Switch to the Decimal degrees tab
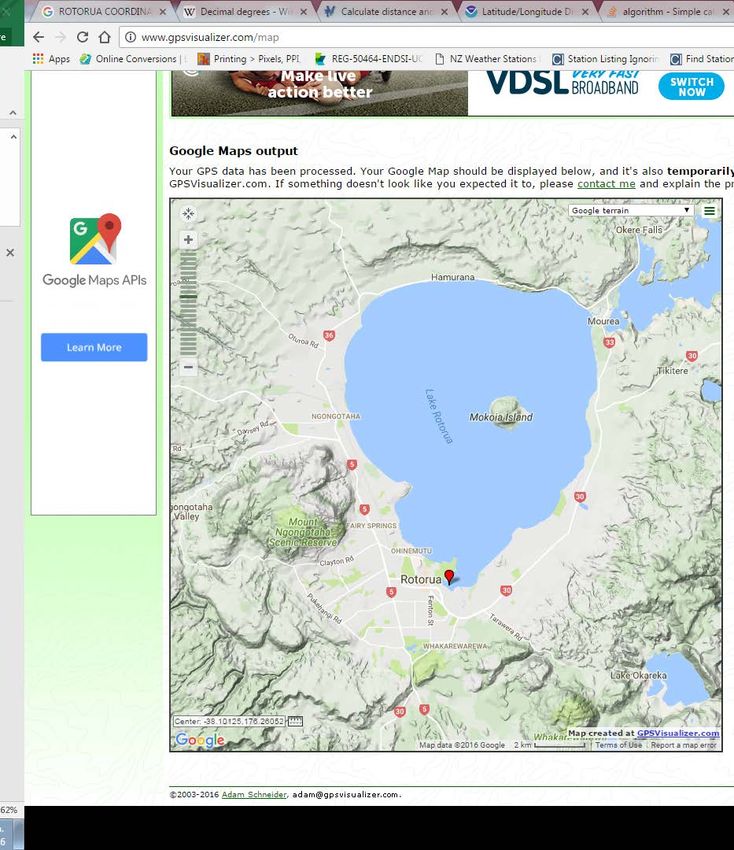 pyautogui.click(x=243, y=11)
